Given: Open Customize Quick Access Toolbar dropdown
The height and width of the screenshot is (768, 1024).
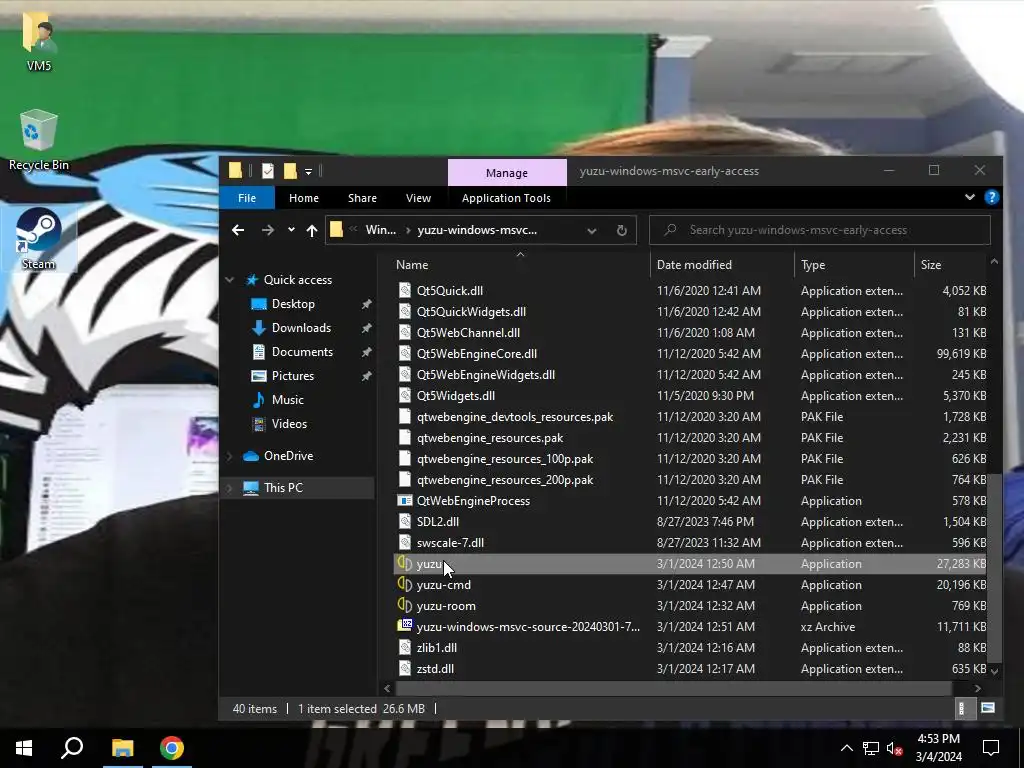Looking at the screenshot, I should click(308, 172).
